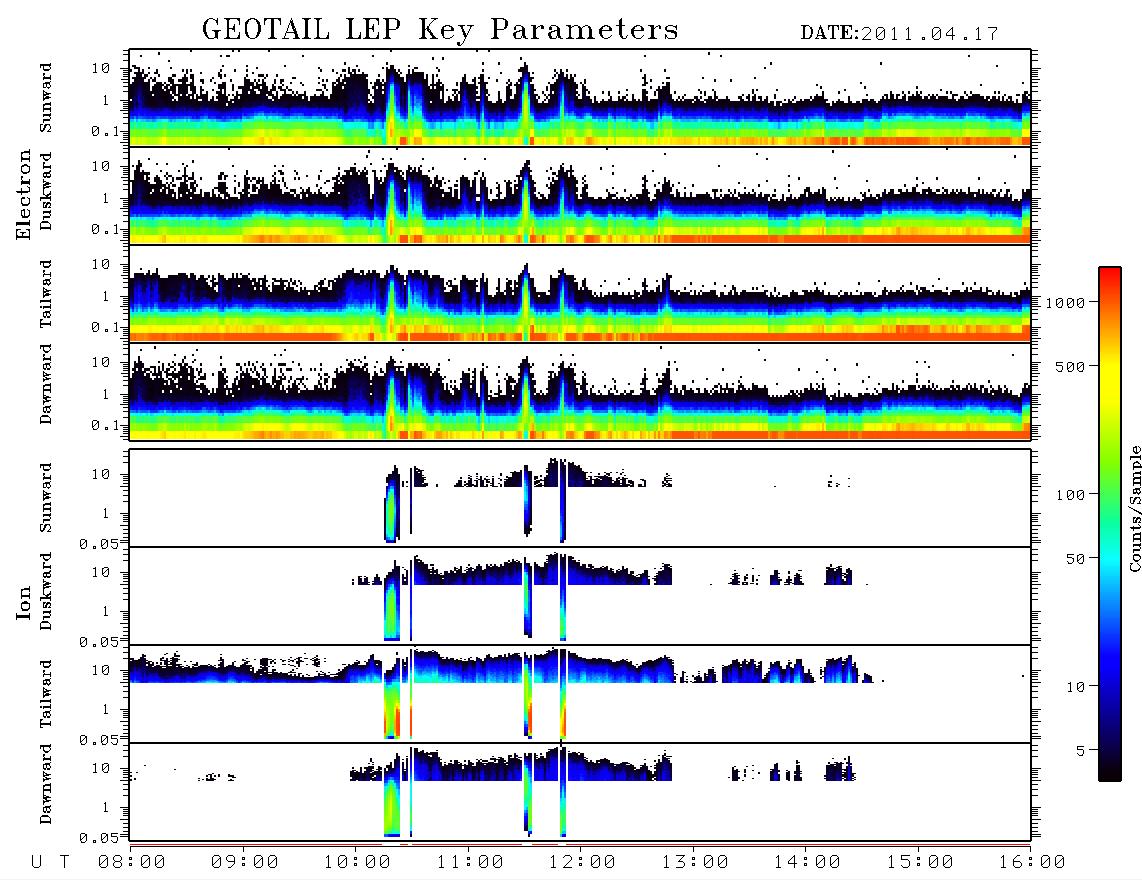This screenshot has width=1142, height=880.
Task: Click the "08:00" time tick label
Action: (132, 863)
